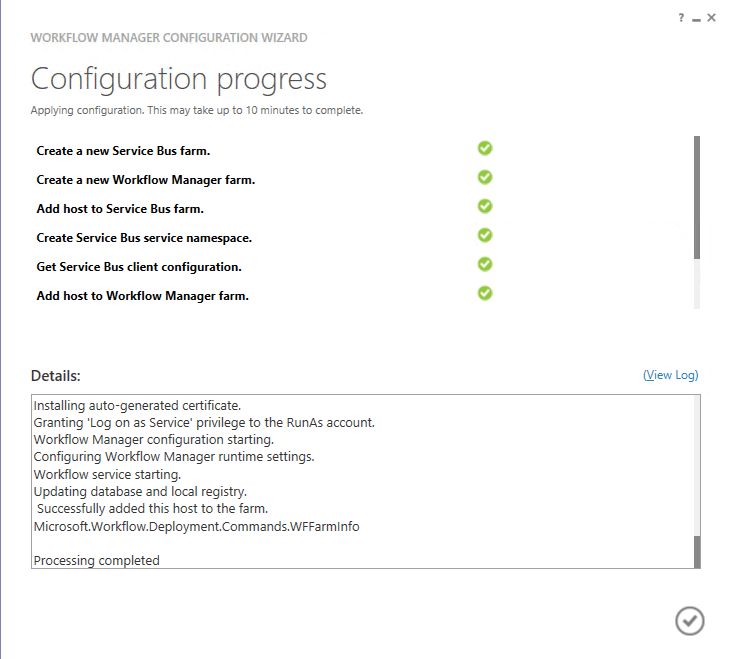
Task: Open the View Log link
Action: 670,375
